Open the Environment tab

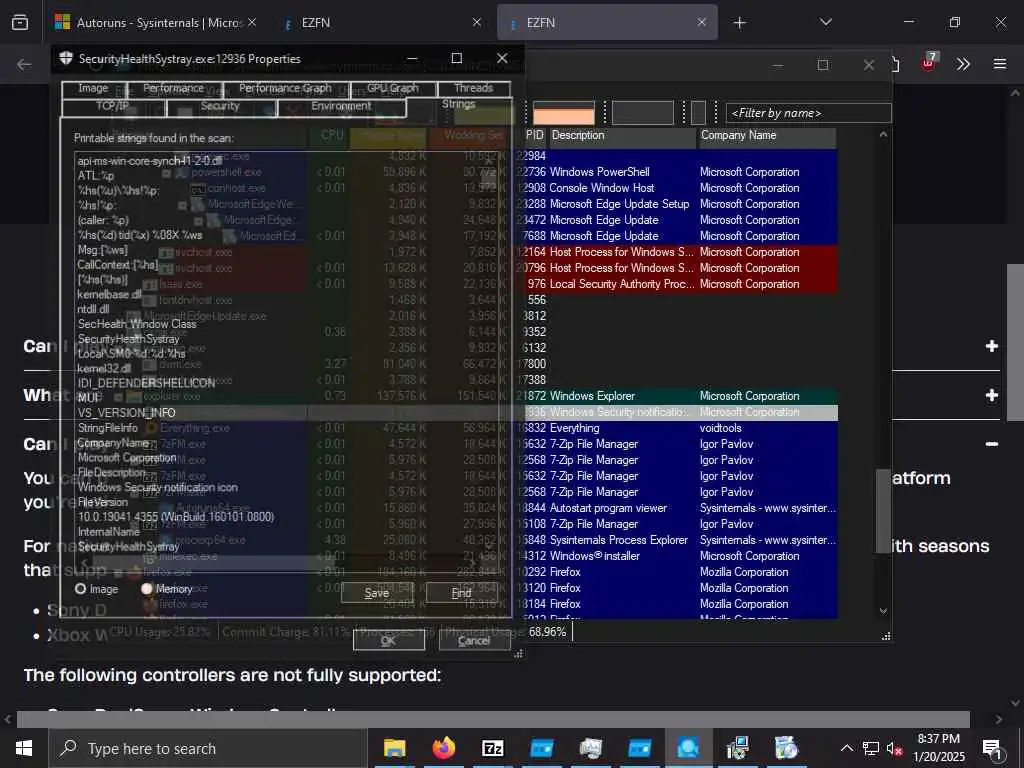point(342,107)
